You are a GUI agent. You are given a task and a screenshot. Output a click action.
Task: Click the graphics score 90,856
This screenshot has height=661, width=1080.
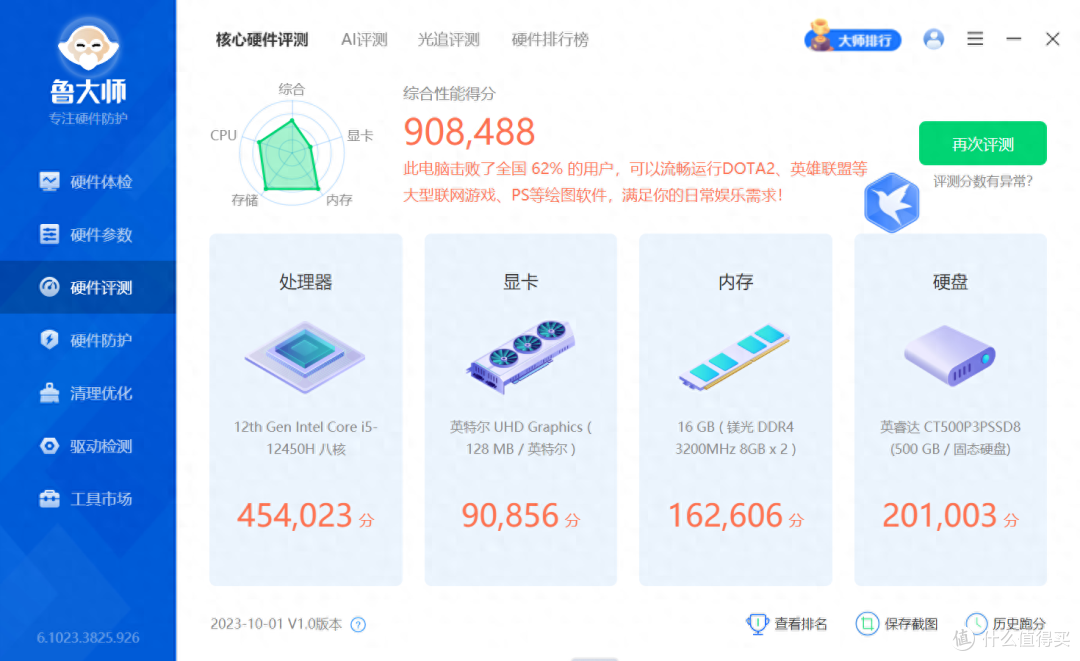coord(510,515)
